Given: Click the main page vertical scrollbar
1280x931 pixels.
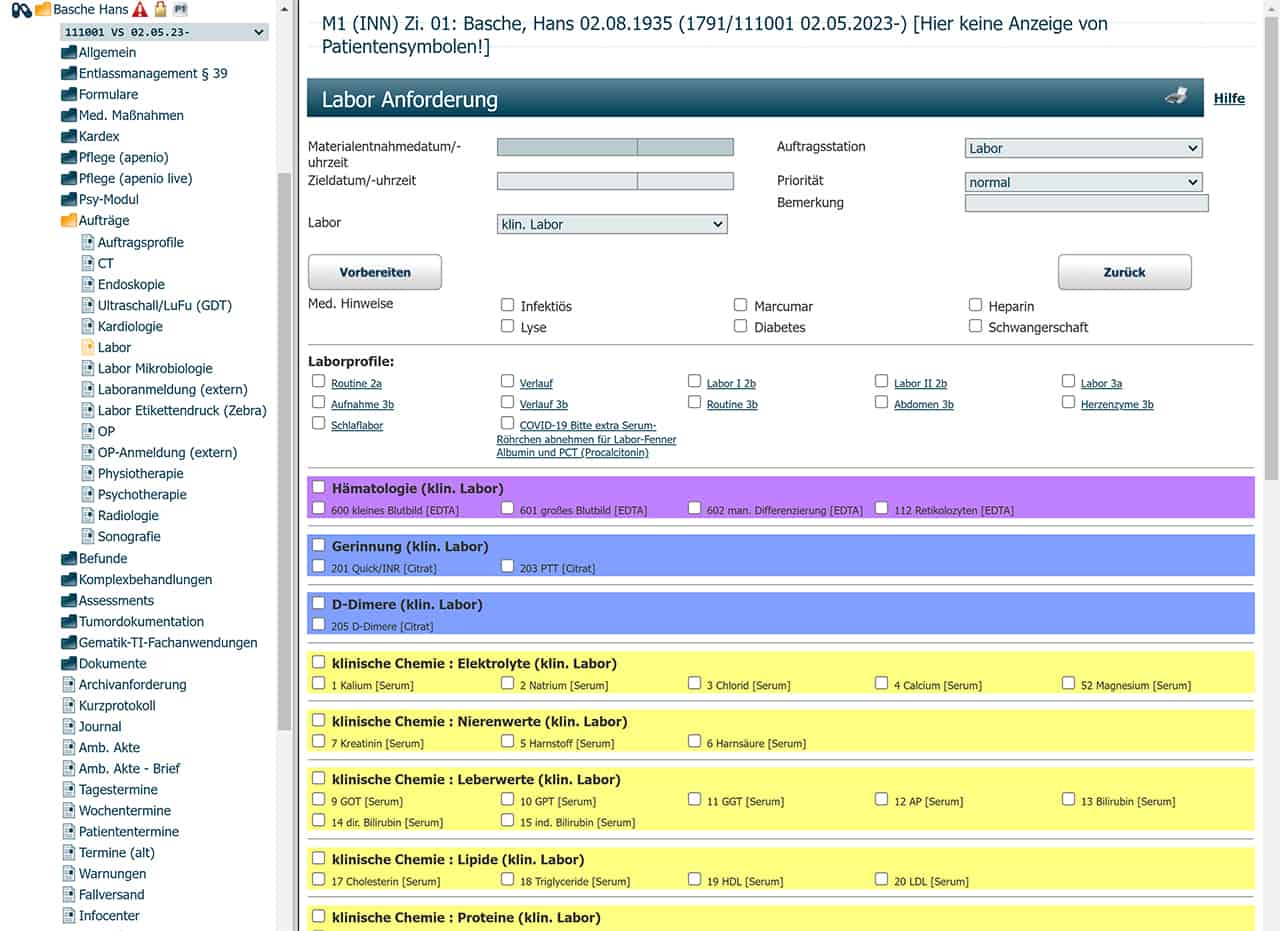Looking at the screenshot, I should coord(1270,400).
